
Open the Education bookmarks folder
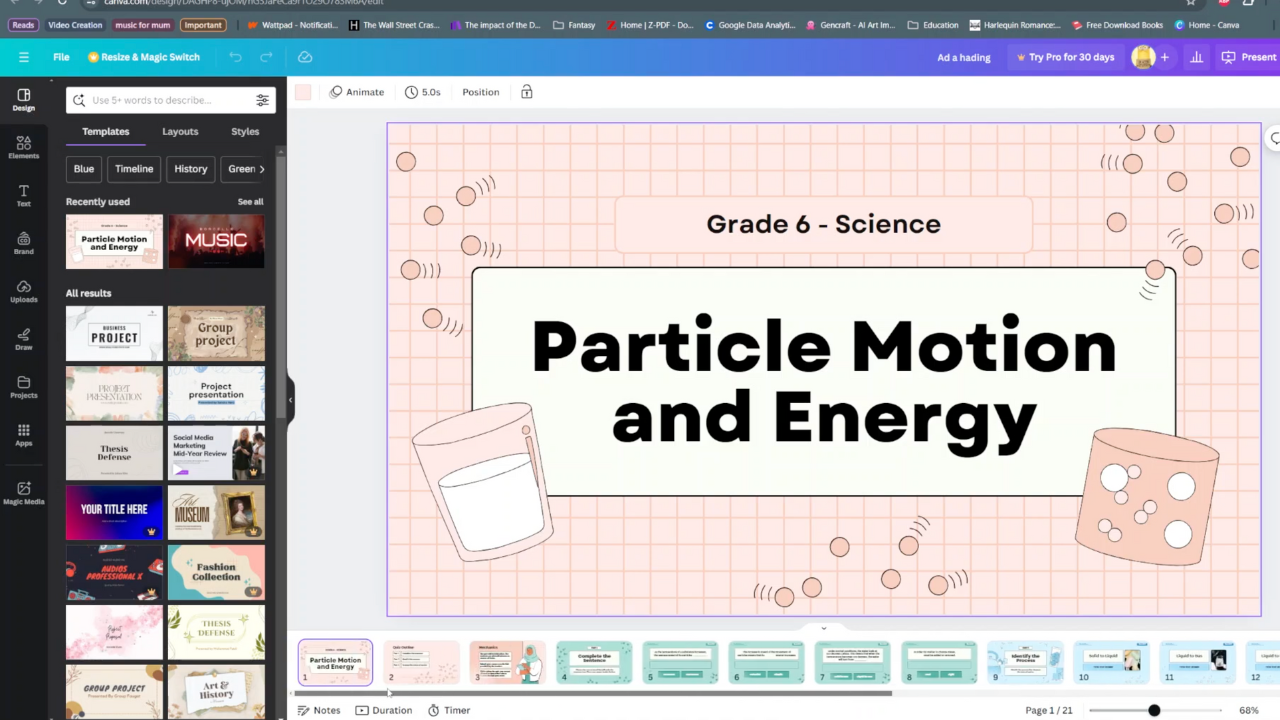933,25
